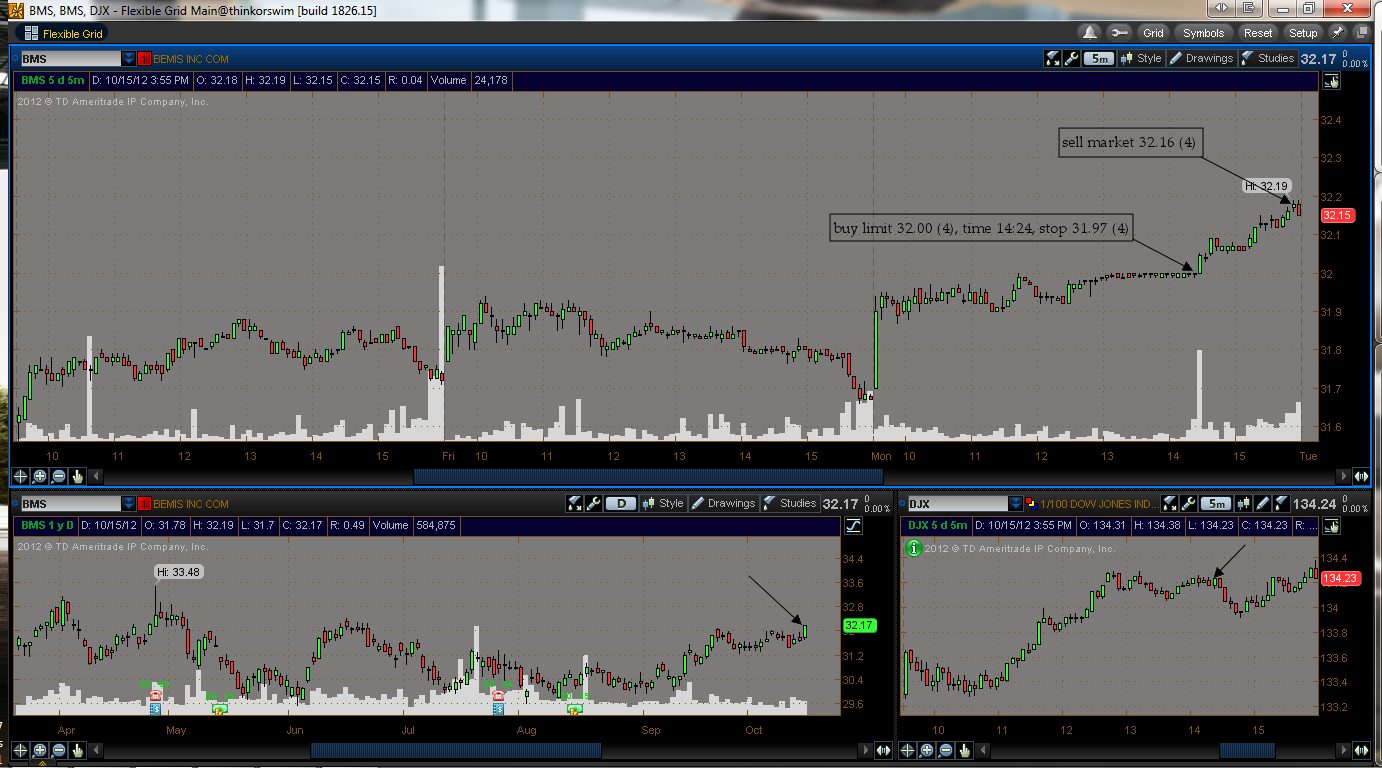Click the curve scale icon in daily BMS chart
Image resolution: width=1382 pixels, height=768 pixels.
[853, 525]
